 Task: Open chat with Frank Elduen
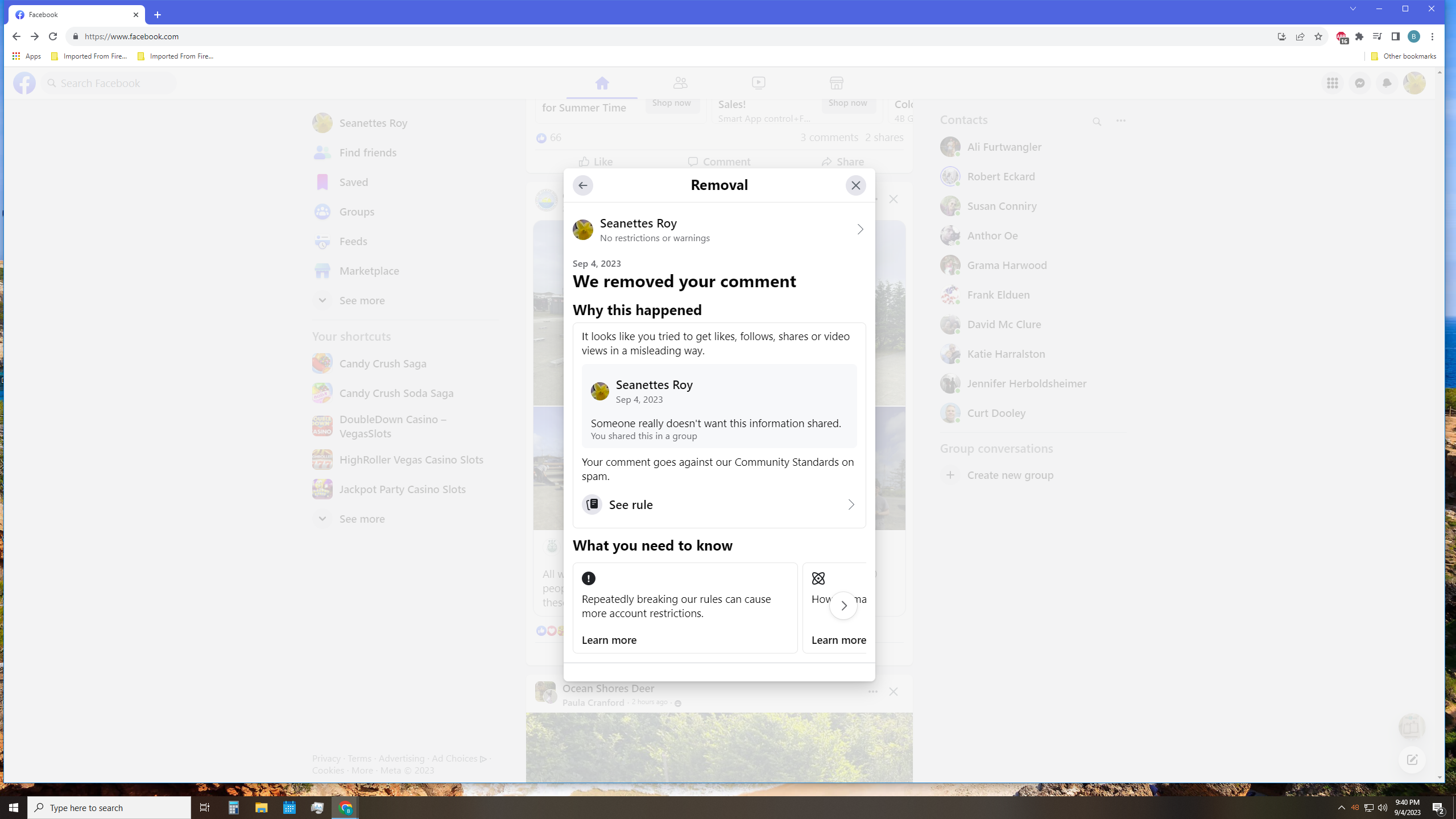point(1033,295)
